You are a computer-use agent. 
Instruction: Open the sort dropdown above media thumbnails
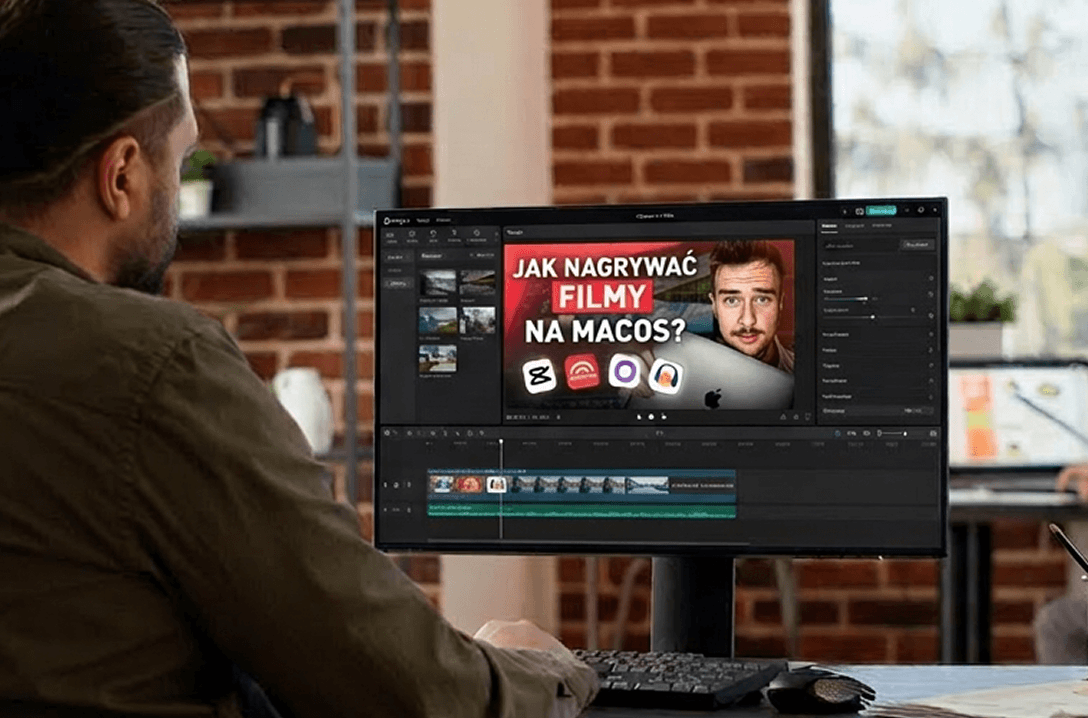tap(484, 256)
